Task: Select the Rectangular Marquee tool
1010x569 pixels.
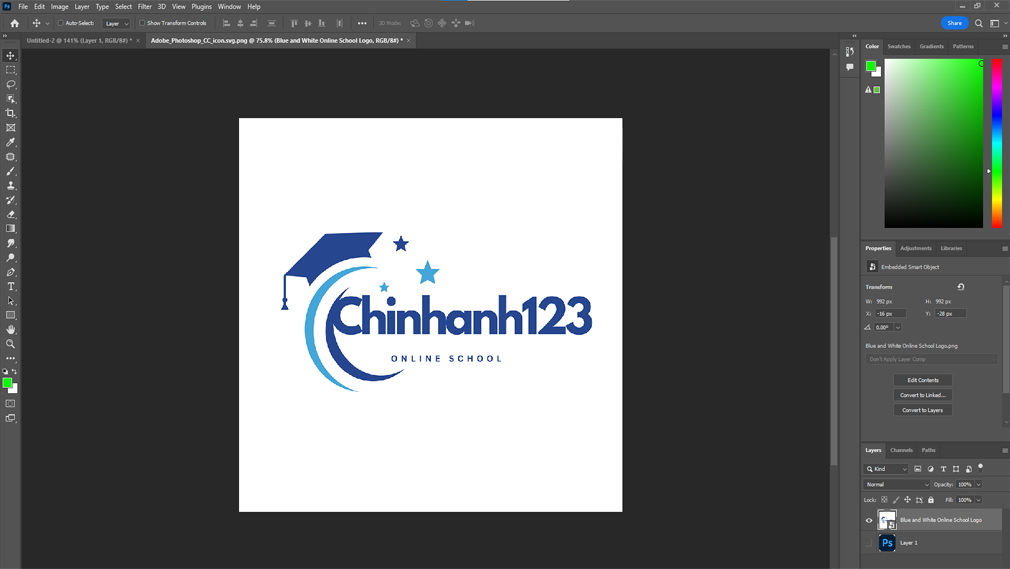Action: tap(10, 70)
